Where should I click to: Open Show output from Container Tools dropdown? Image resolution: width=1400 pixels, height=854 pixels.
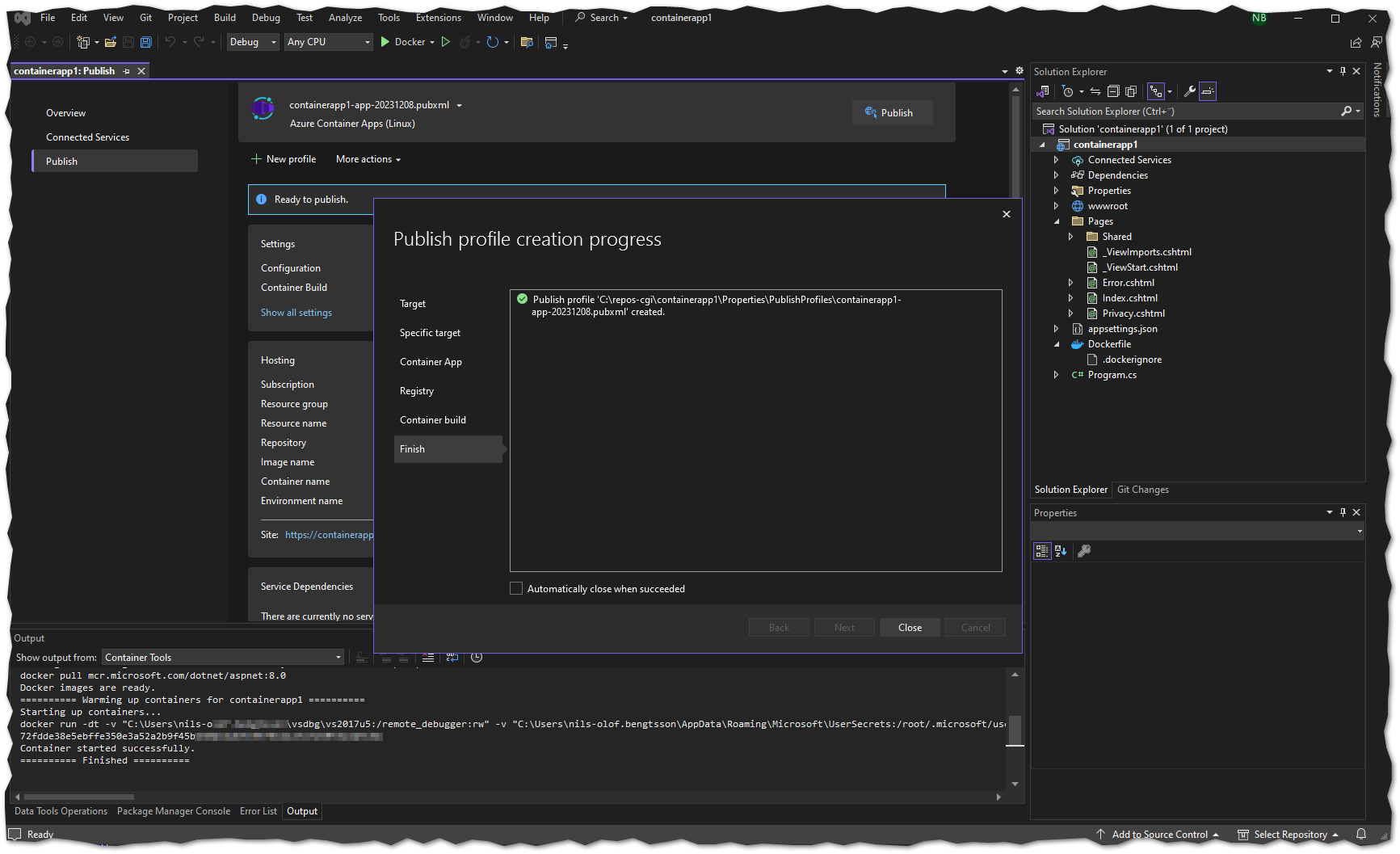tap(223, 658)
